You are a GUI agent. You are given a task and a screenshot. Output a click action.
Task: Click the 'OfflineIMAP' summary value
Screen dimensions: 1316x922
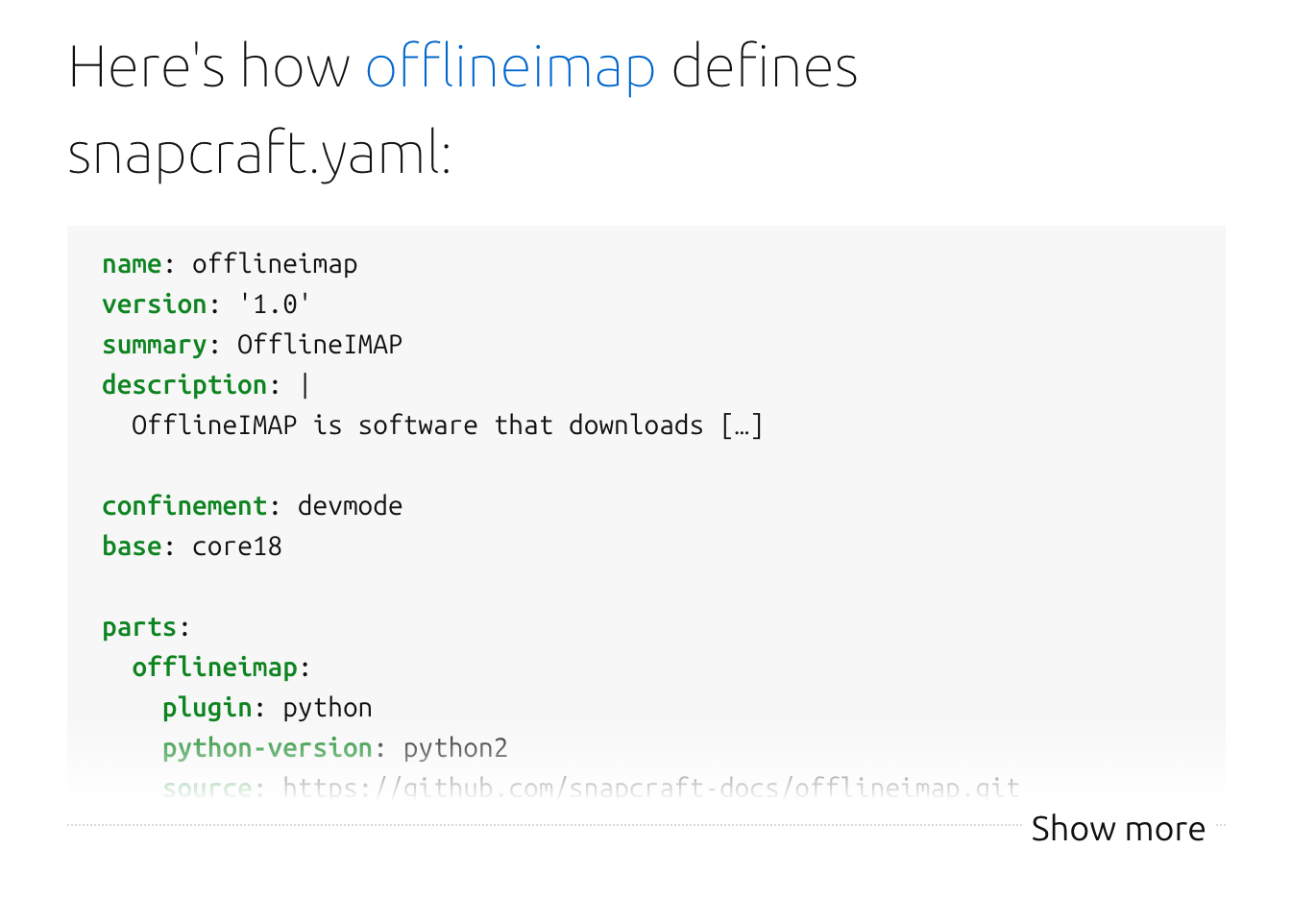[320, 345]
